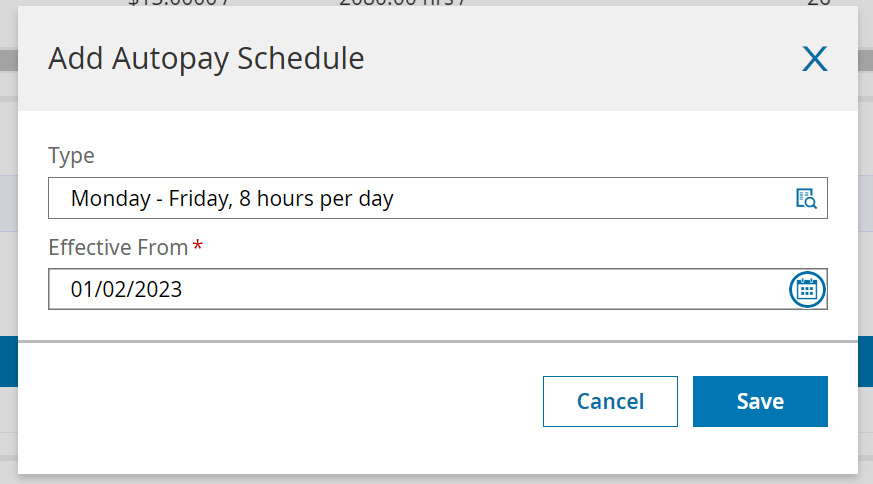Focus the Type input field
873x484 pixels.
(x=420, y=198)
